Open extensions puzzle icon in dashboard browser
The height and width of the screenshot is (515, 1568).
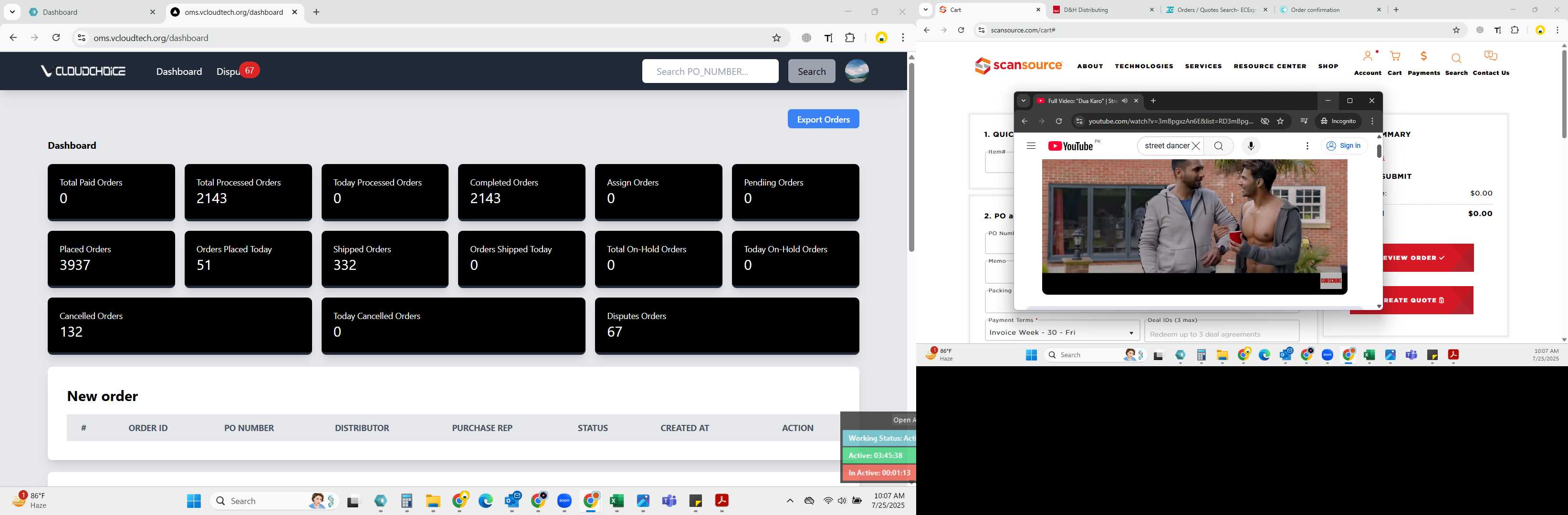850,38
